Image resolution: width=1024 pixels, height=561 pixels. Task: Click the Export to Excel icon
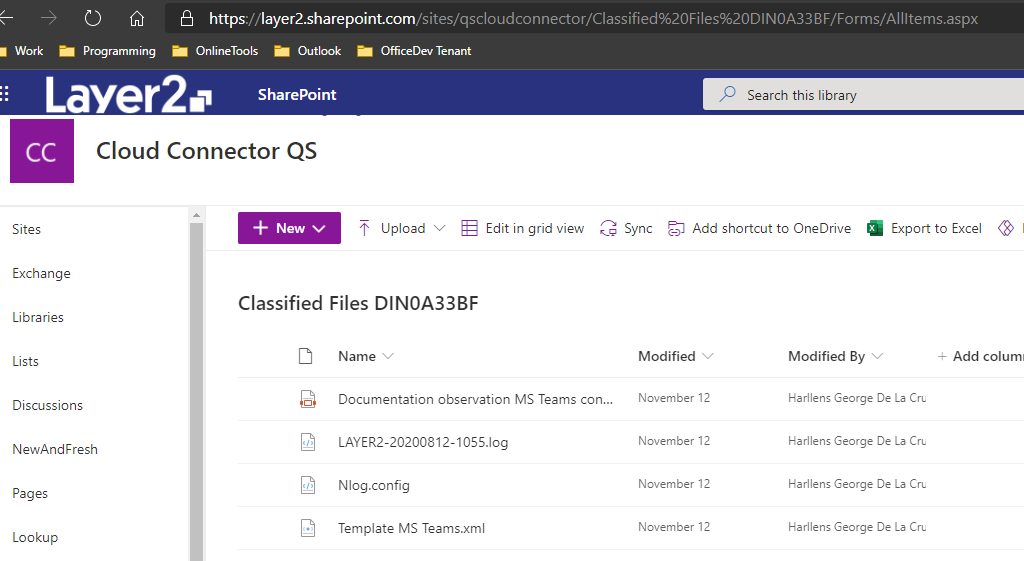pyautogui.click(x=875, y=228)
